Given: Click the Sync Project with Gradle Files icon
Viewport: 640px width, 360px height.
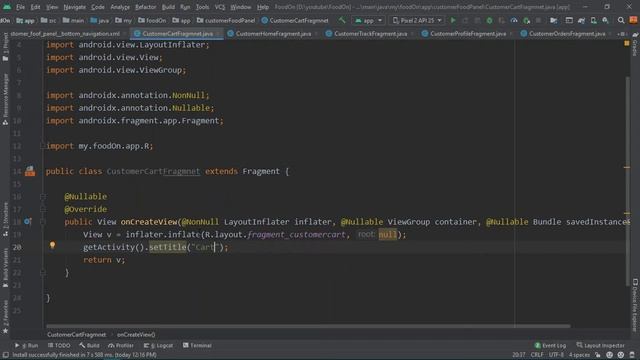Looking at the screenshot, I should [x=581, y=20].
